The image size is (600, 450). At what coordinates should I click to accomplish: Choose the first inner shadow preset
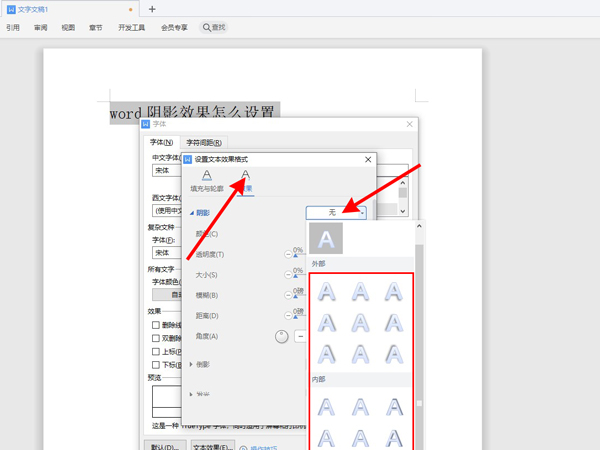tap(327, 406)
